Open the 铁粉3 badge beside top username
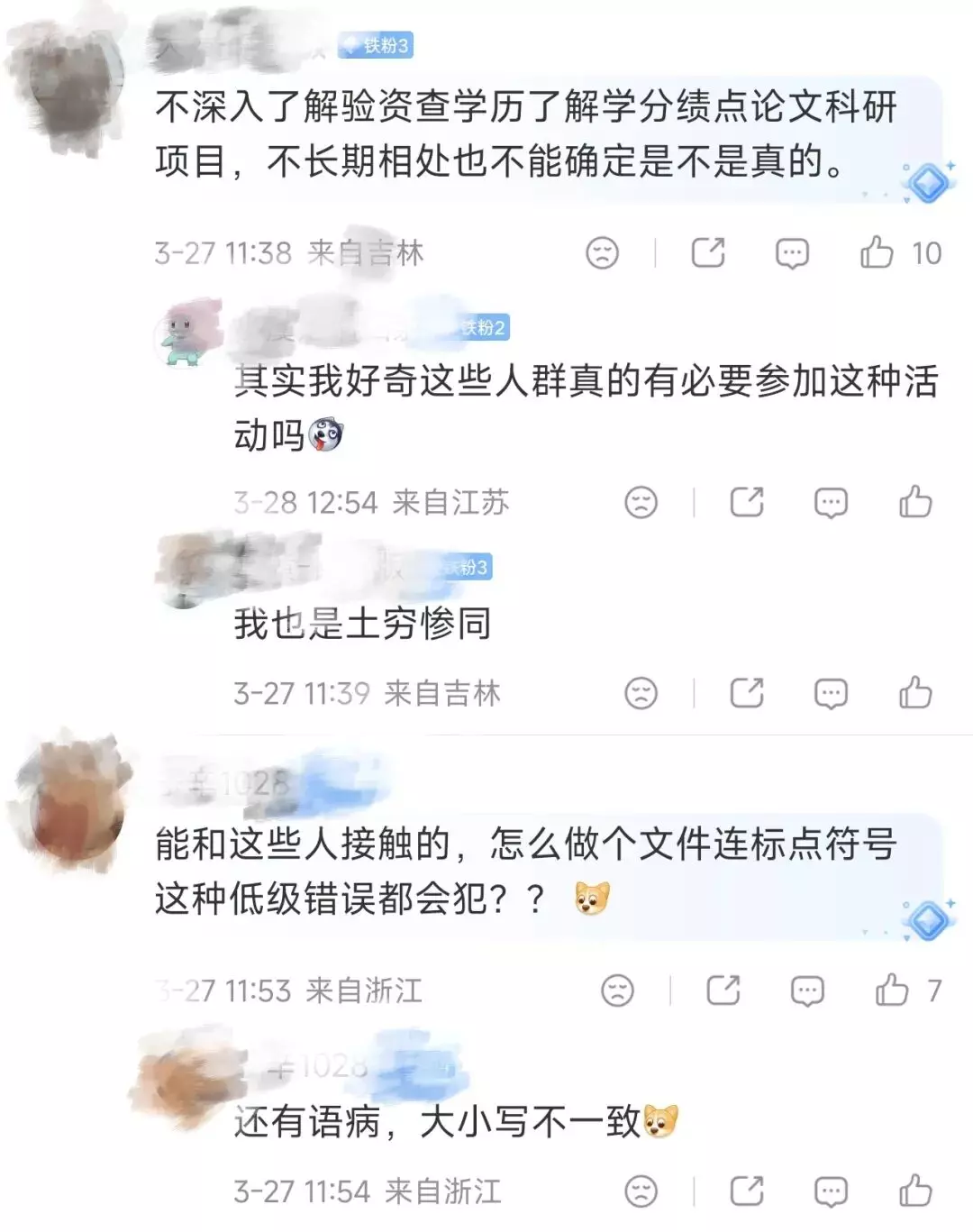Viewport: 973px width, 1232px height. [376, 45]
